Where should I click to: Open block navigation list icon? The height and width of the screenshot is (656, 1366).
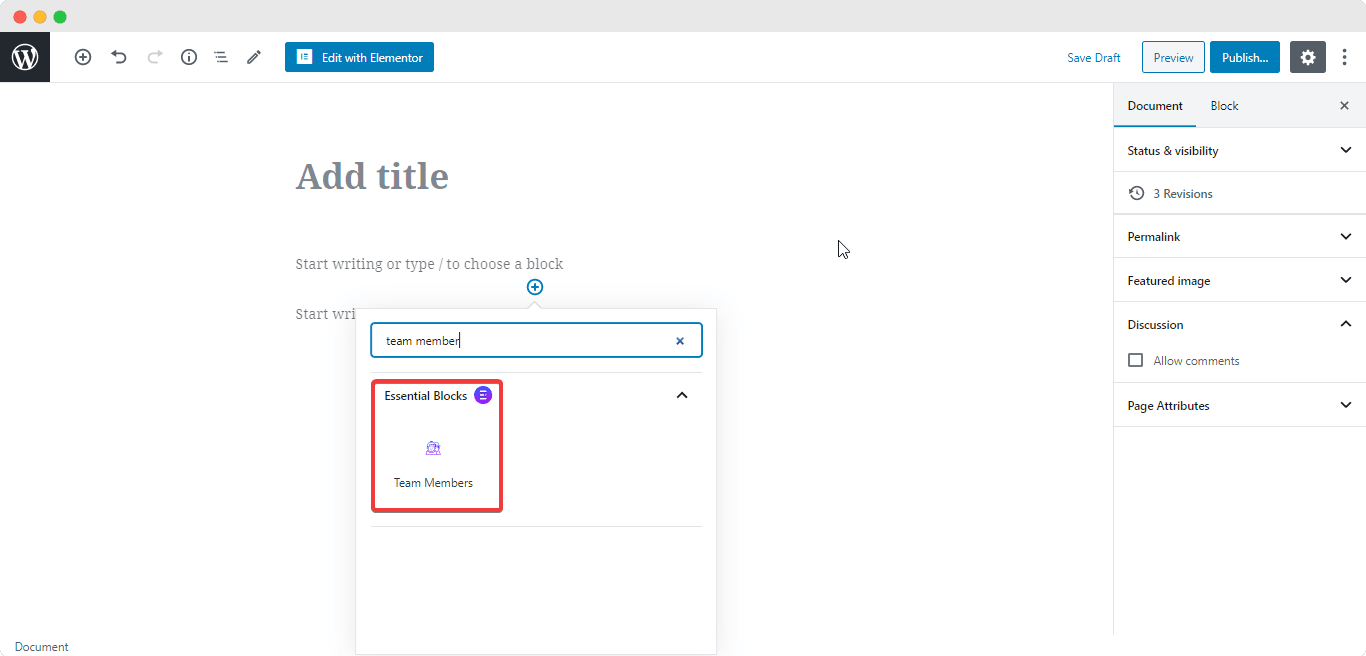pyautogui.click(x=221, y=57)
